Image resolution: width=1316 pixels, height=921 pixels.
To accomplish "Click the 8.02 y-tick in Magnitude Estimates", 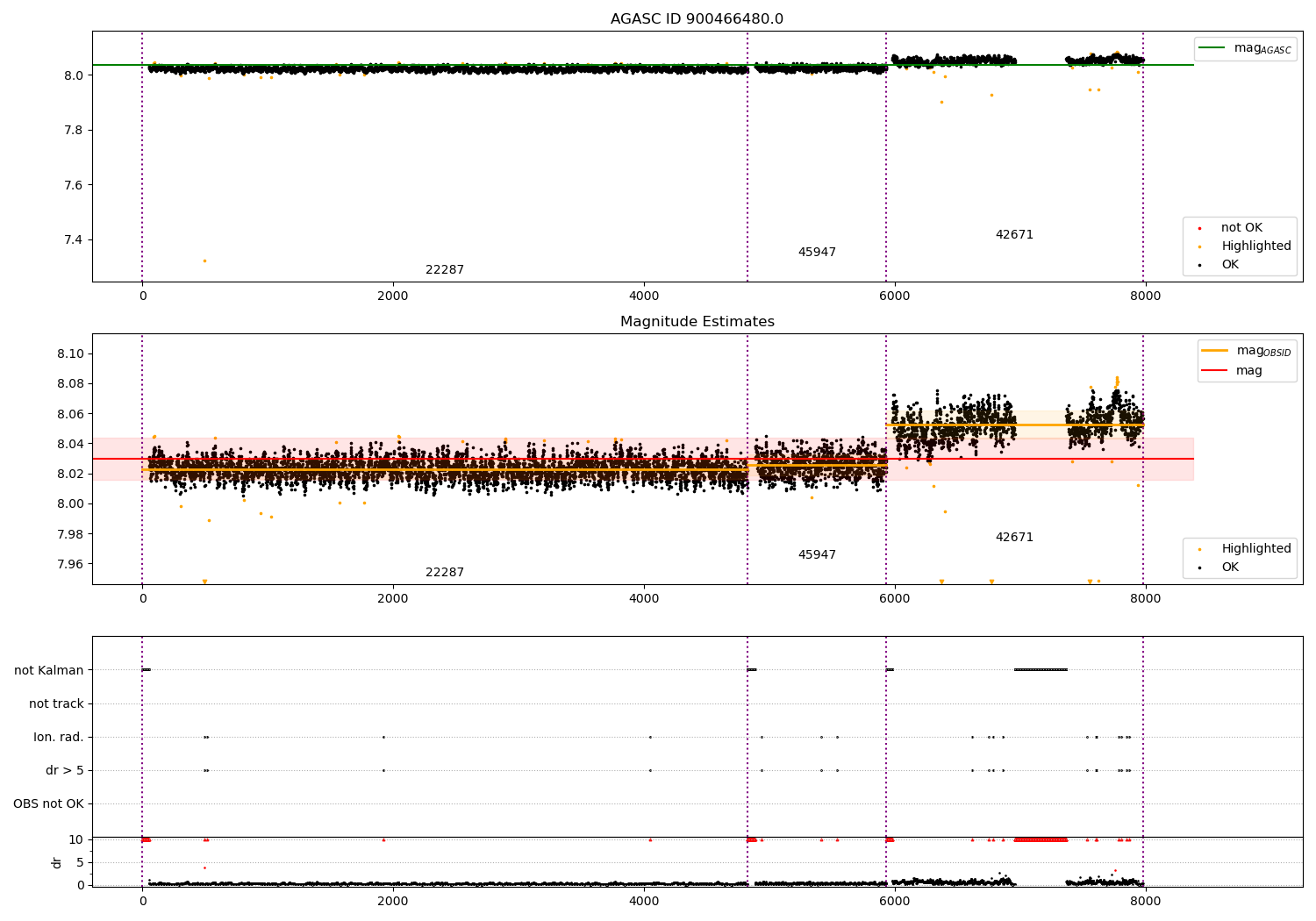I will click(69, 474).
